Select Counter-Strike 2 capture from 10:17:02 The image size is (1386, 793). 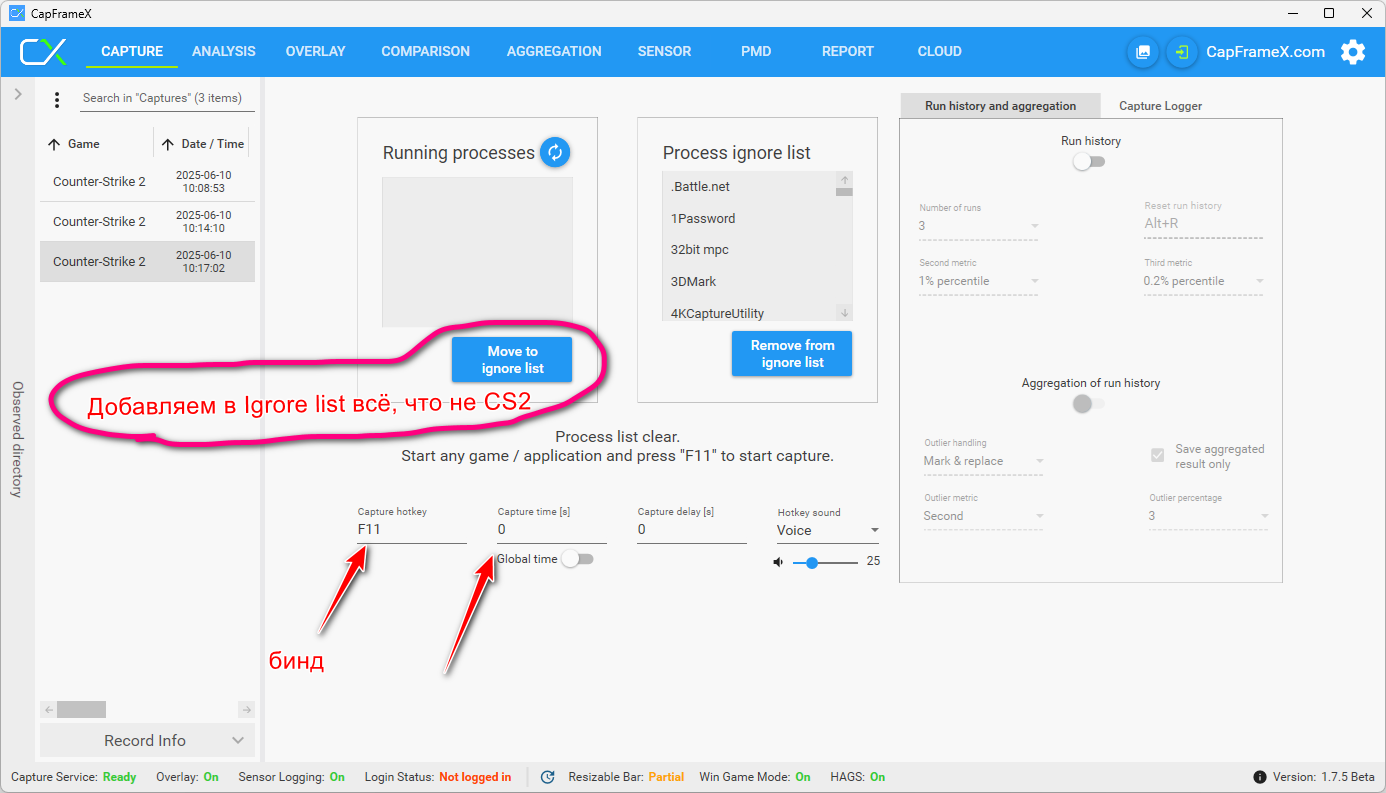(148, 262)
